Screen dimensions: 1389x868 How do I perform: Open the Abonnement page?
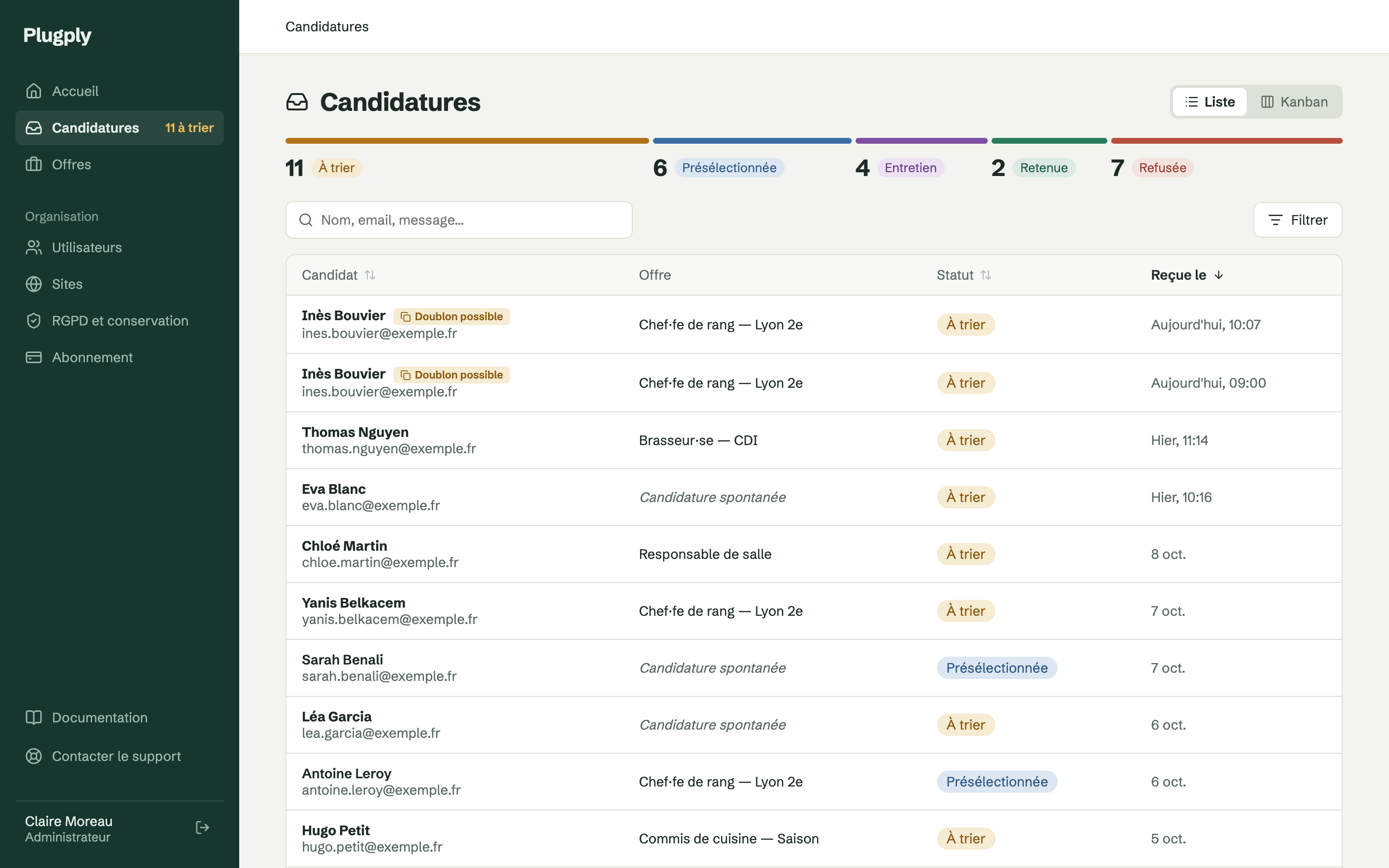point(120,358)
